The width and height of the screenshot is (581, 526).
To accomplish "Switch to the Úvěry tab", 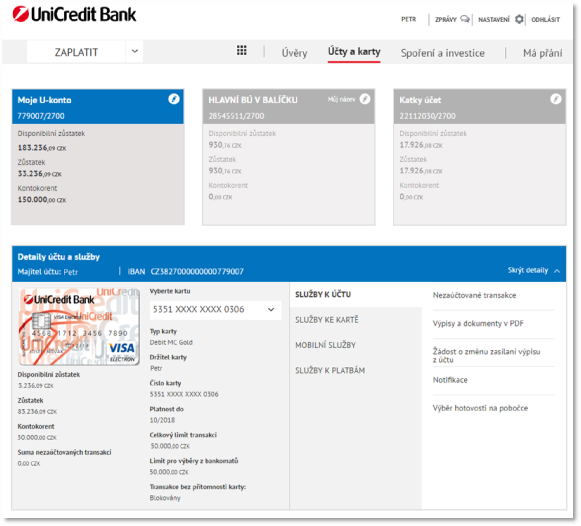I will click(294, 53).
